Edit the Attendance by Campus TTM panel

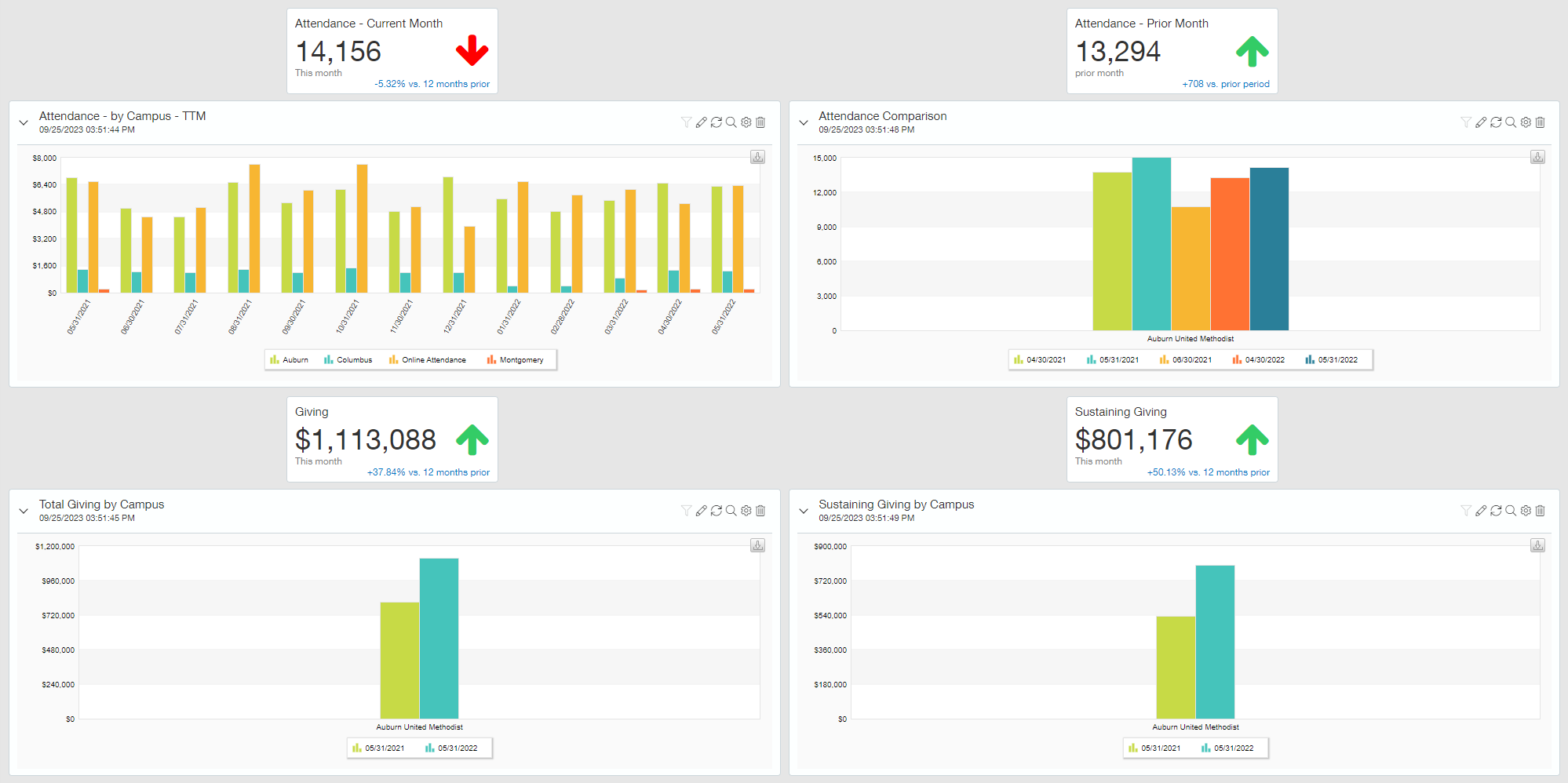tap(701, 122)
